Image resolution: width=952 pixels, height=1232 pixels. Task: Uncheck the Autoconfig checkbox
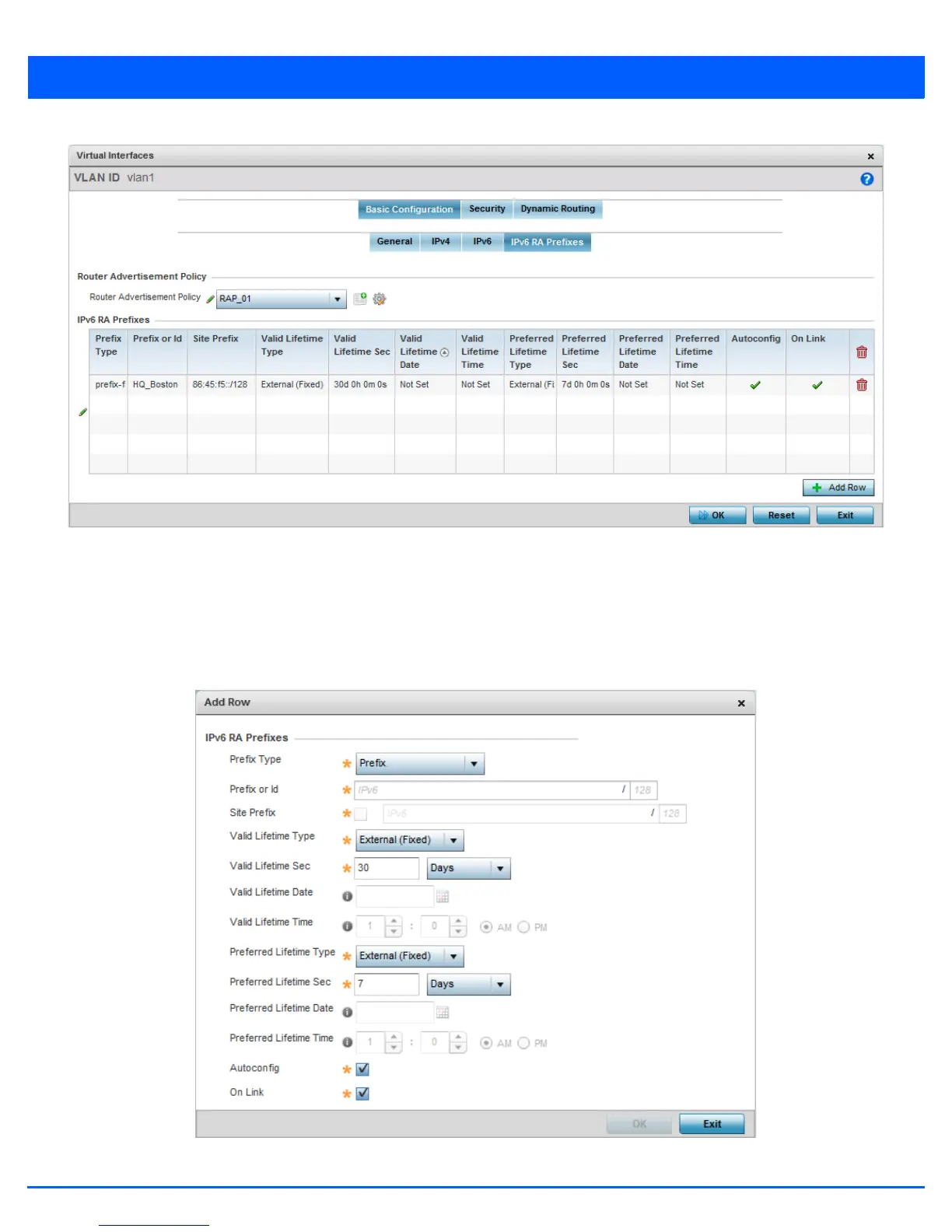pyautogui.click(x=362, y=1069)
